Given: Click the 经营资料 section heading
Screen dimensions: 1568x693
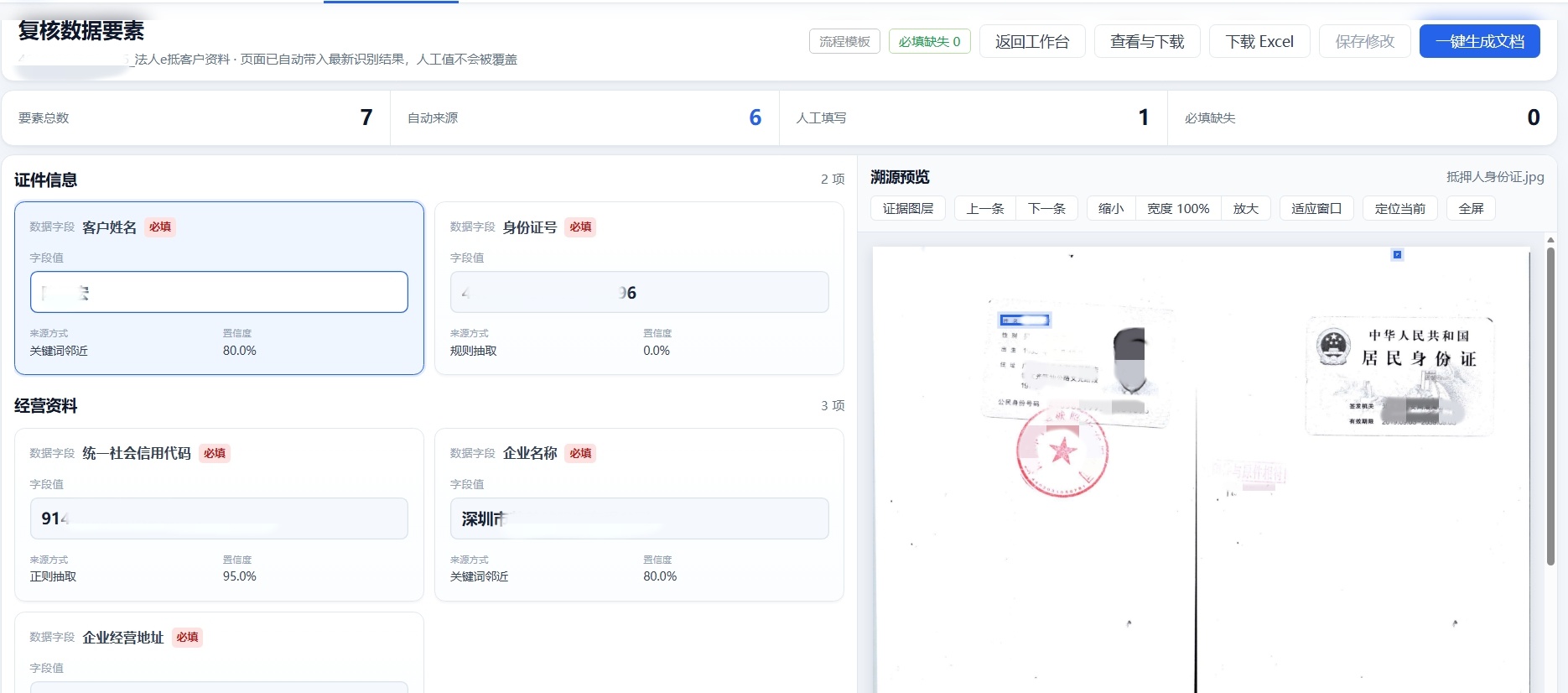Looking at the screenshot, I should pyautogui.click(x=46, y=406).
